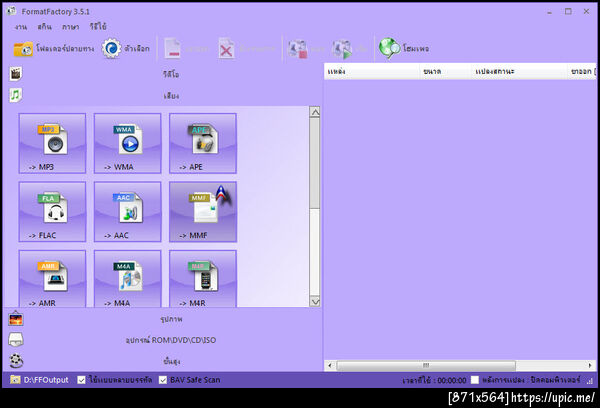Choose the -> AAC conversion tile
Image resolution: width=600 pixels, height=408 pixels.
pyautogui.click(x=127, y=212)
